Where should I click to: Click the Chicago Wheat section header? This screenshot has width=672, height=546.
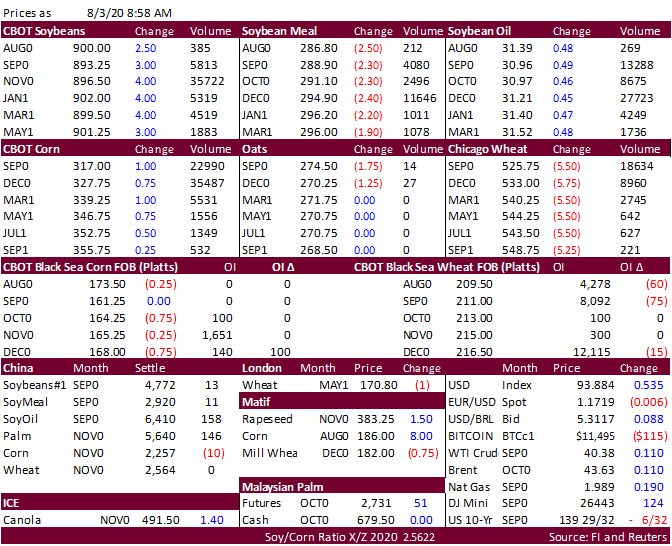(487, 149)
